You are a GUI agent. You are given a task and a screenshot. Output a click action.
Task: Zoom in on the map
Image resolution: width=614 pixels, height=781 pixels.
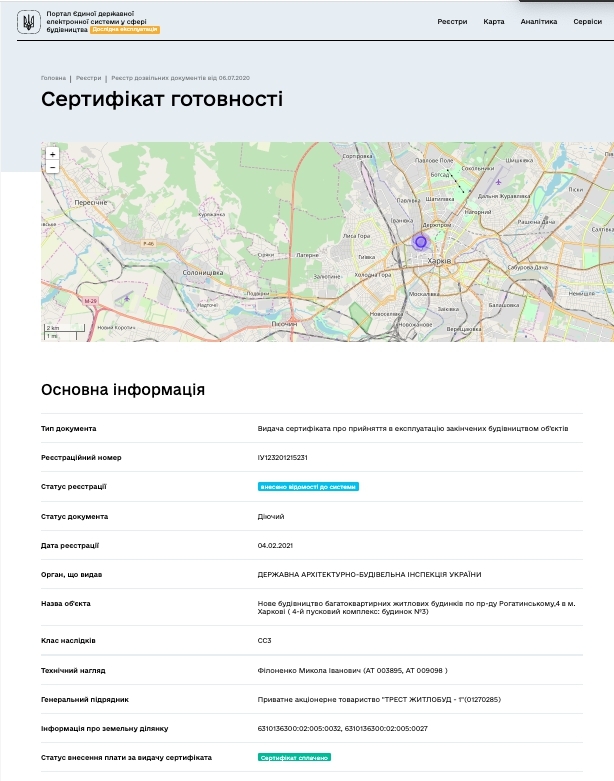click(x=52, y=154)
